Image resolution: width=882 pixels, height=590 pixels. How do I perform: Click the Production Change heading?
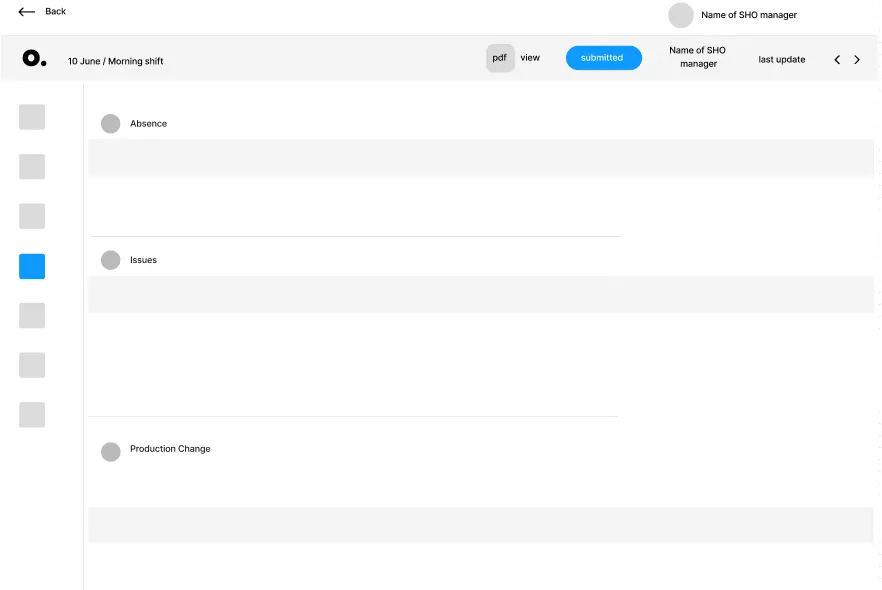pyautogui.click(x=170, y=449)
